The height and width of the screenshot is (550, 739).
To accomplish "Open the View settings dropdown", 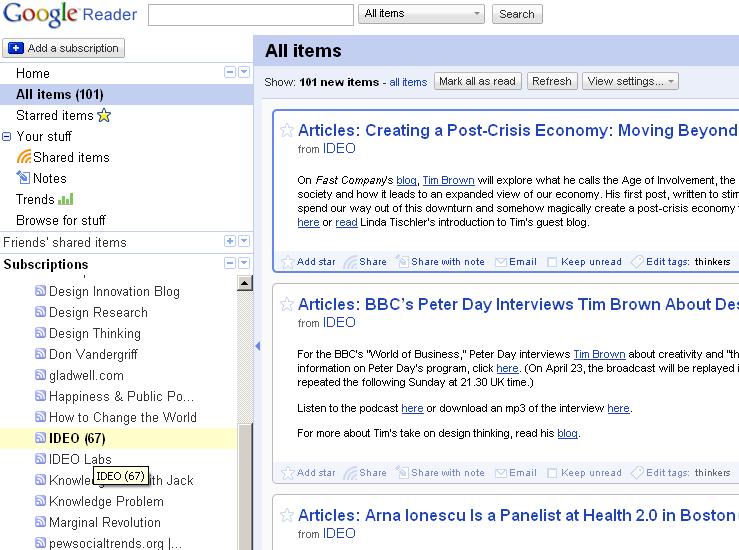I will point(630,81).
